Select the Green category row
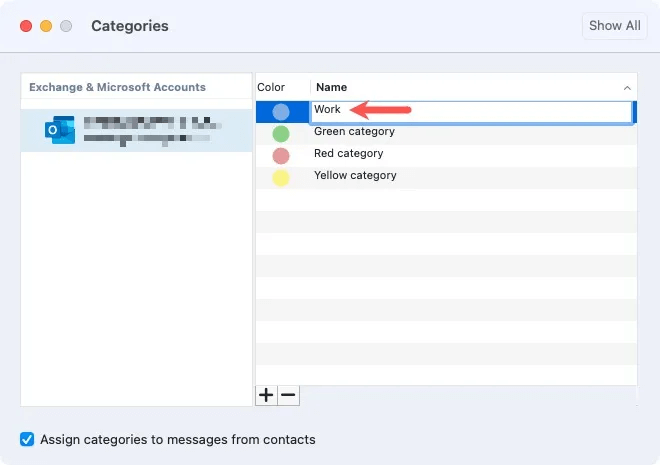The image size is (660, 465). click(446, 134)
